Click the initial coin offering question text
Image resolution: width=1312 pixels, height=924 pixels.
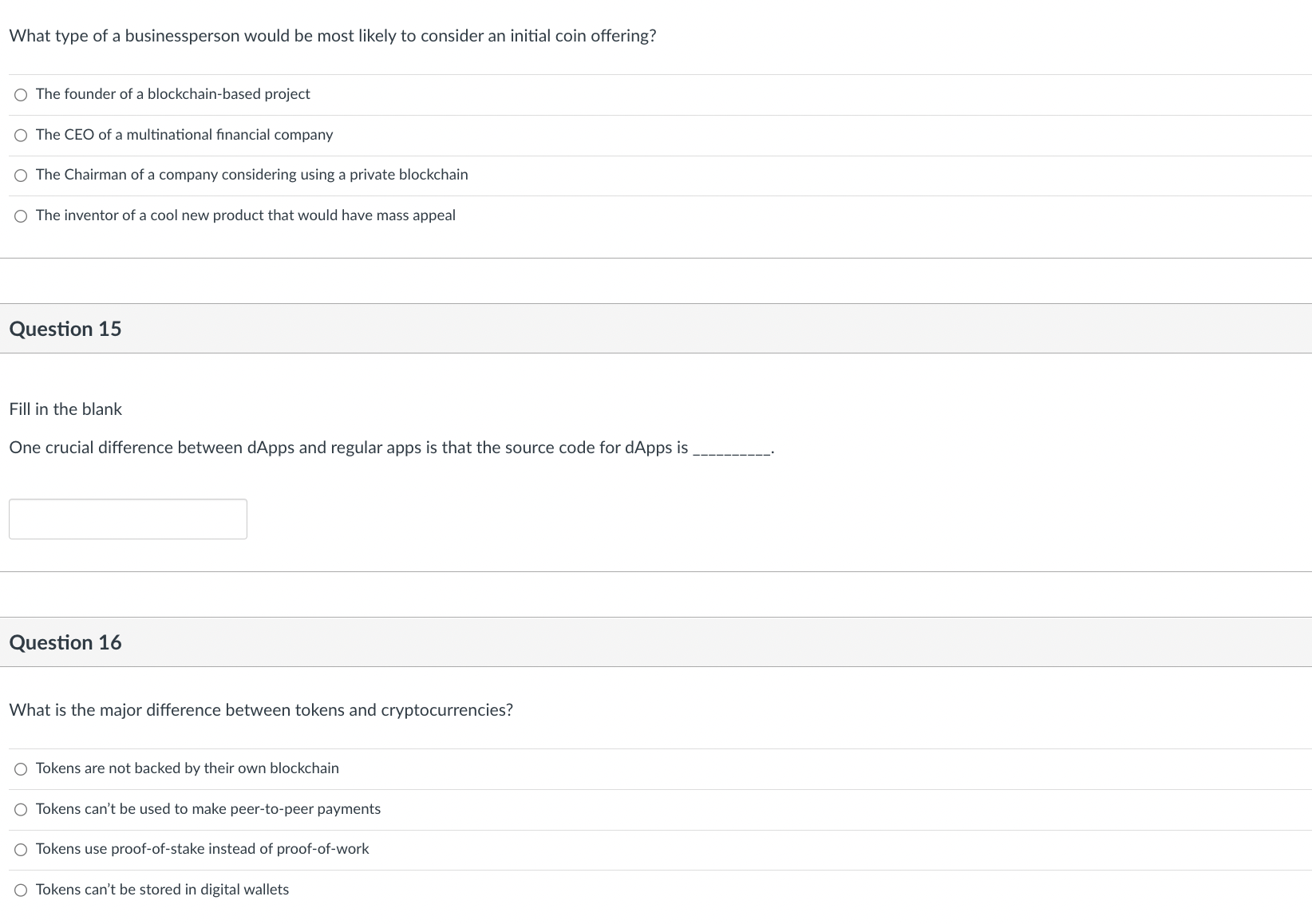pos(332,35)
